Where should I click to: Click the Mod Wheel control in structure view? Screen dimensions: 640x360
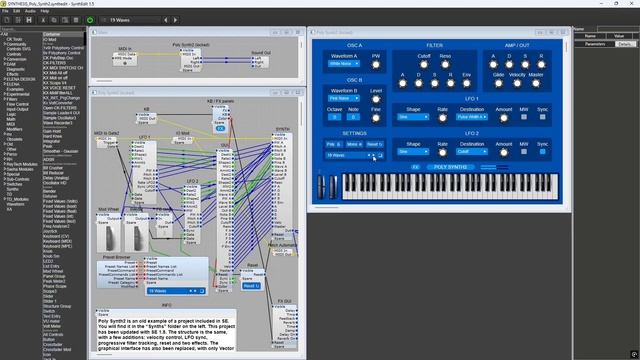click(109, 238)
